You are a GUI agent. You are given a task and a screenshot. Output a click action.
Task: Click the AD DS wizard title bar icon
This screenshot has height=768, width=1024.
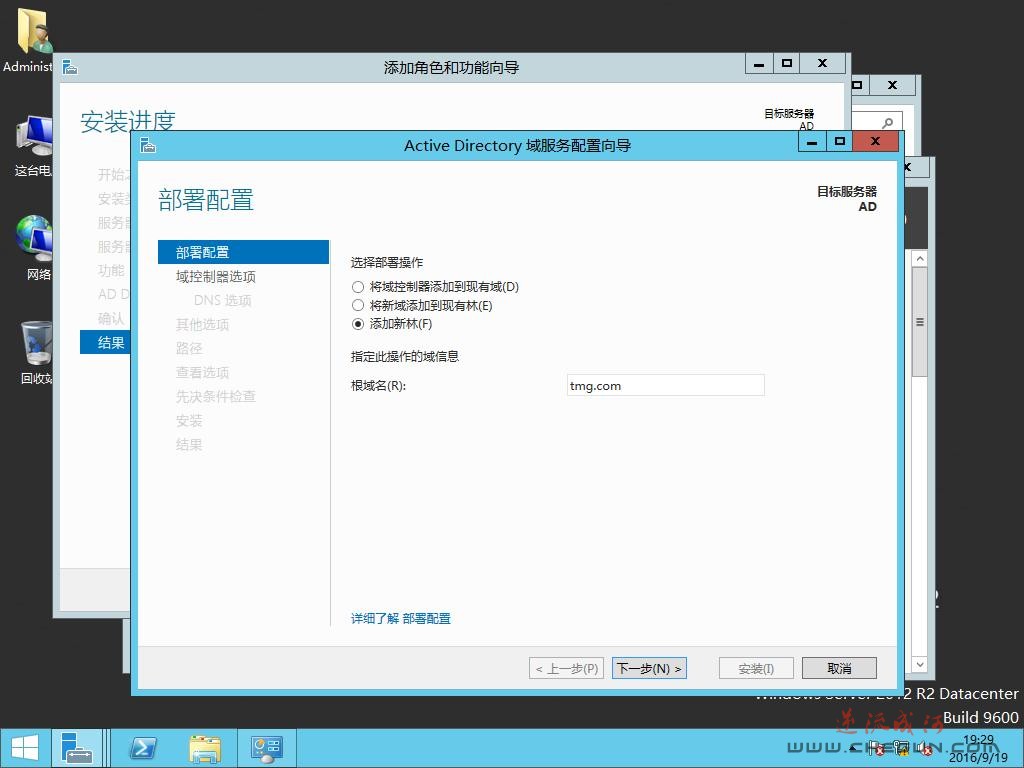[148, 145]
